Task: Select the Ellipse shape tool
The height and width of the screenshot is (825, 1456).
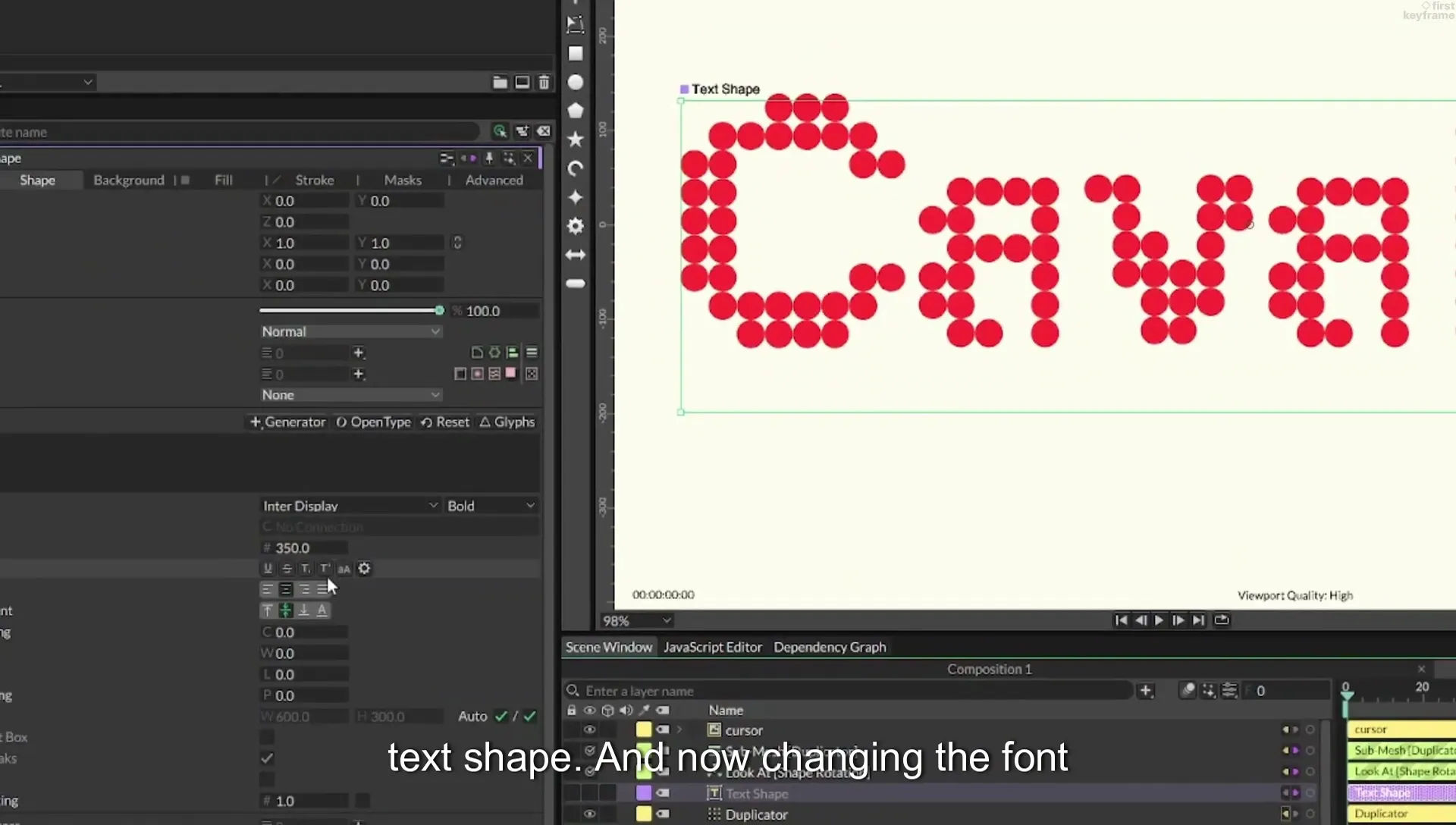Action: point(576,82)
